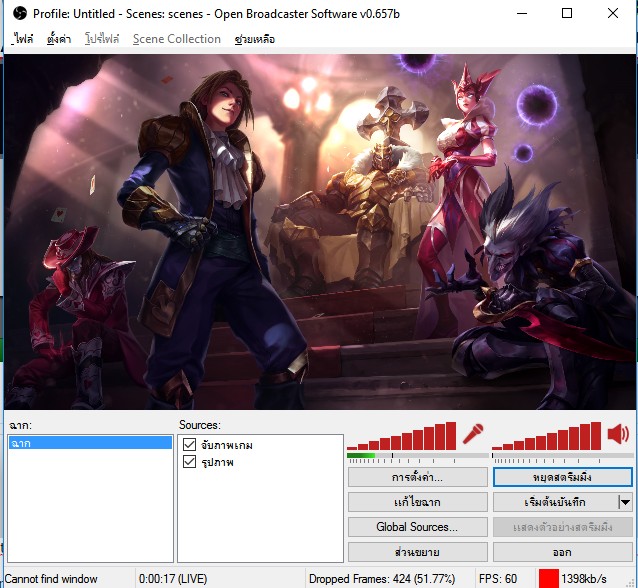Click the 1398kb/s bitrate text
638x588 pixels.
pyautogui.click(x=584, y=578)
